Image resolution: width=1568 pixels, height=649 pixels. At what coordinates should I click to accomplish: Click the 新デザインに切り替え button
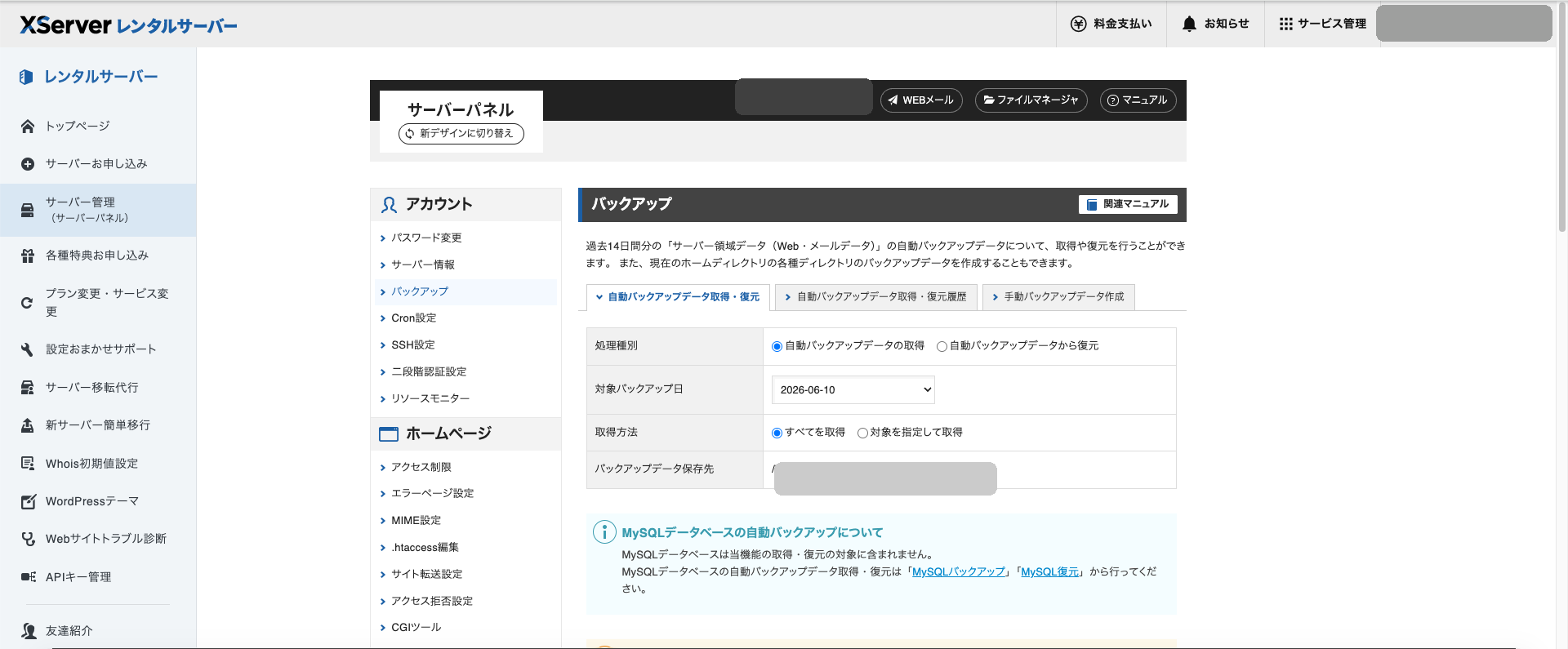coord(461,133)
